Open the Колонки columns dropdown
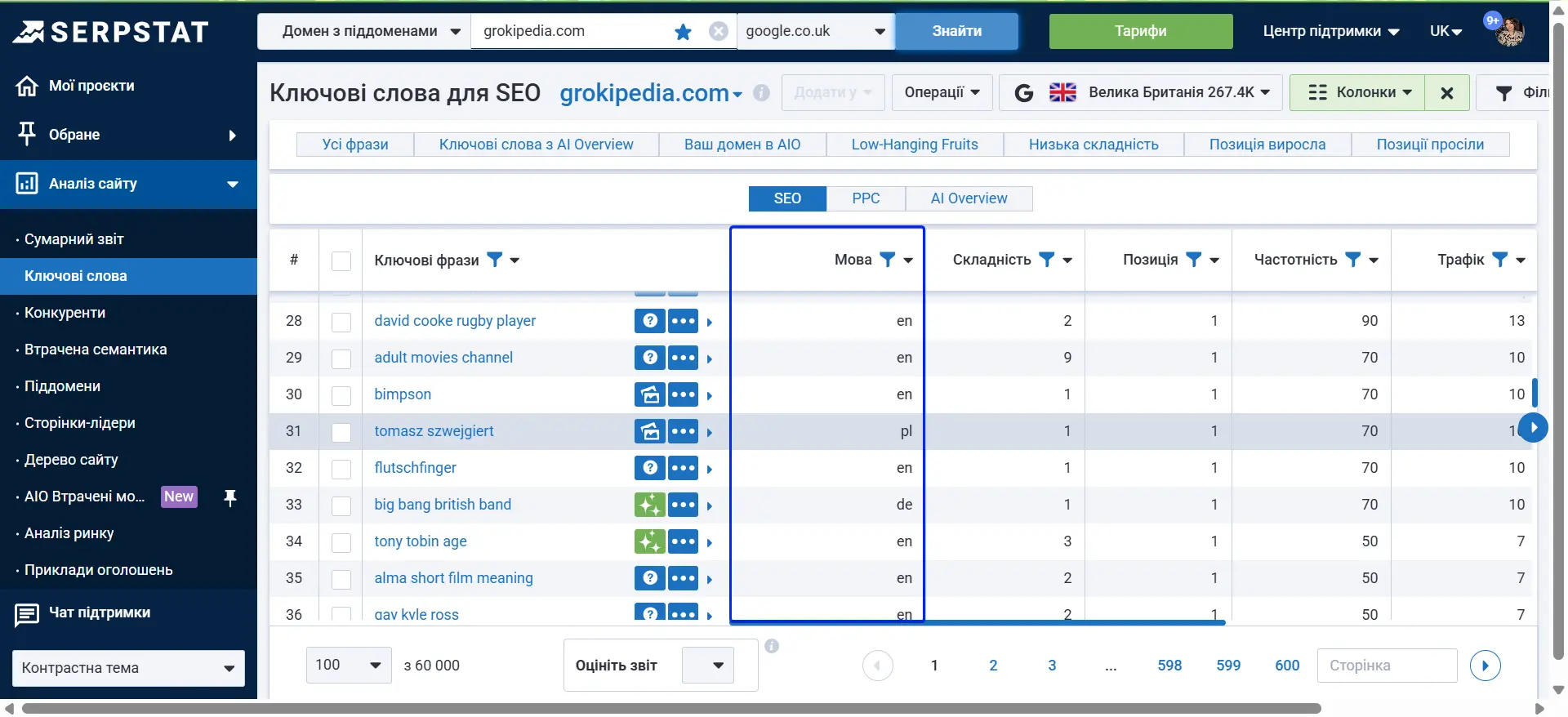The height and width of the screenshot is (717, 1568). [x=1357, y=93]
